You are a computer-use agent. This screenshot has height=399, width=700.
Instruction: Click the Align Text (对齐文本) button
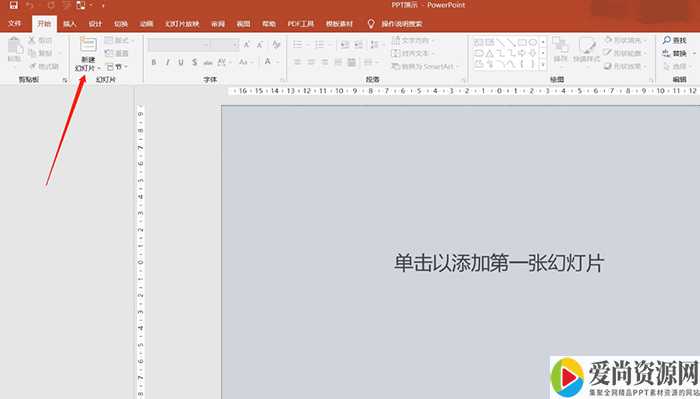click(x=413, y=54)
